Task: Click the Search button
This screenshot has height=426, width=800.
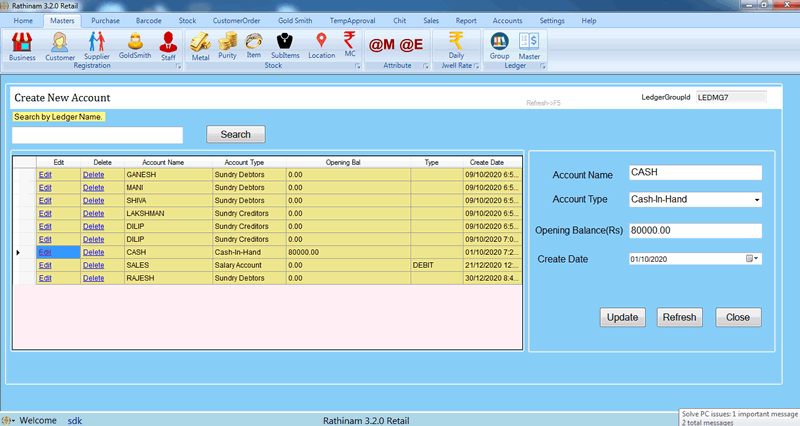Action: [x=236, y=134]
